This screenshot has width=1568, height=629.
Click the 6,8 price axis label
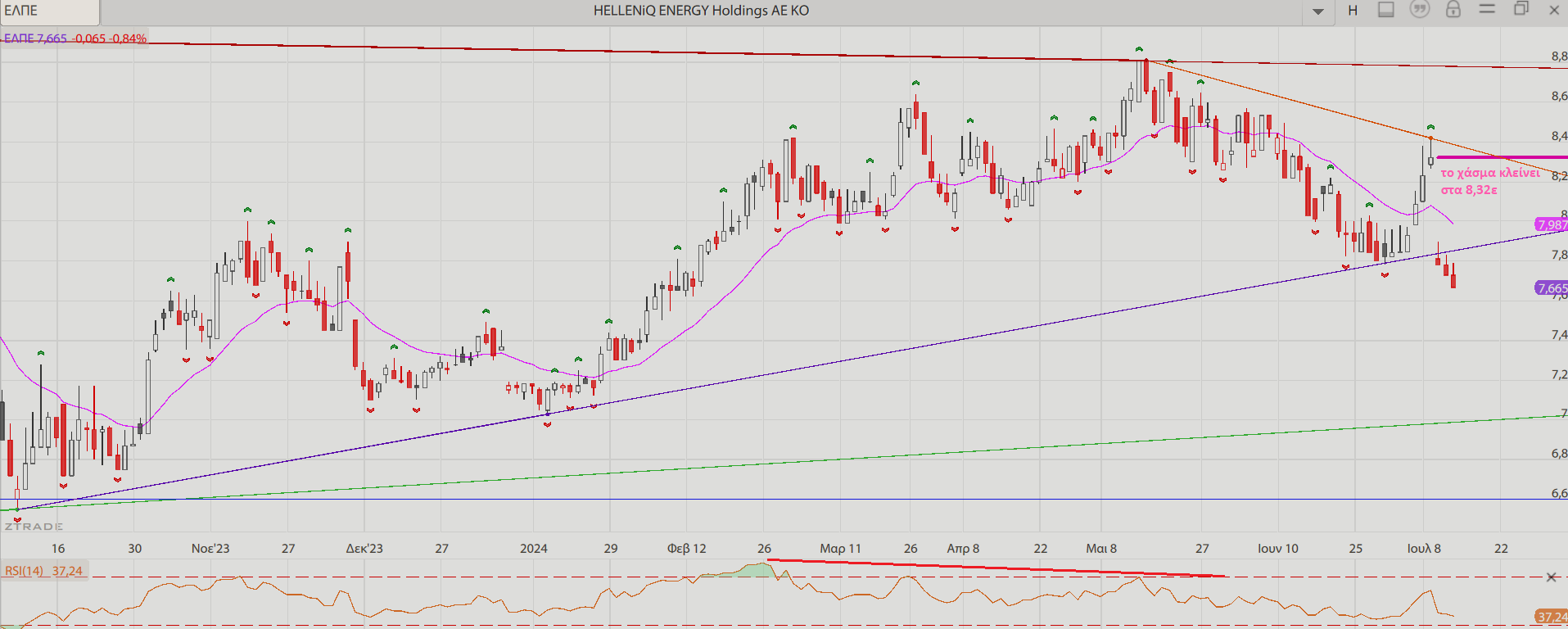point(1559,453)
